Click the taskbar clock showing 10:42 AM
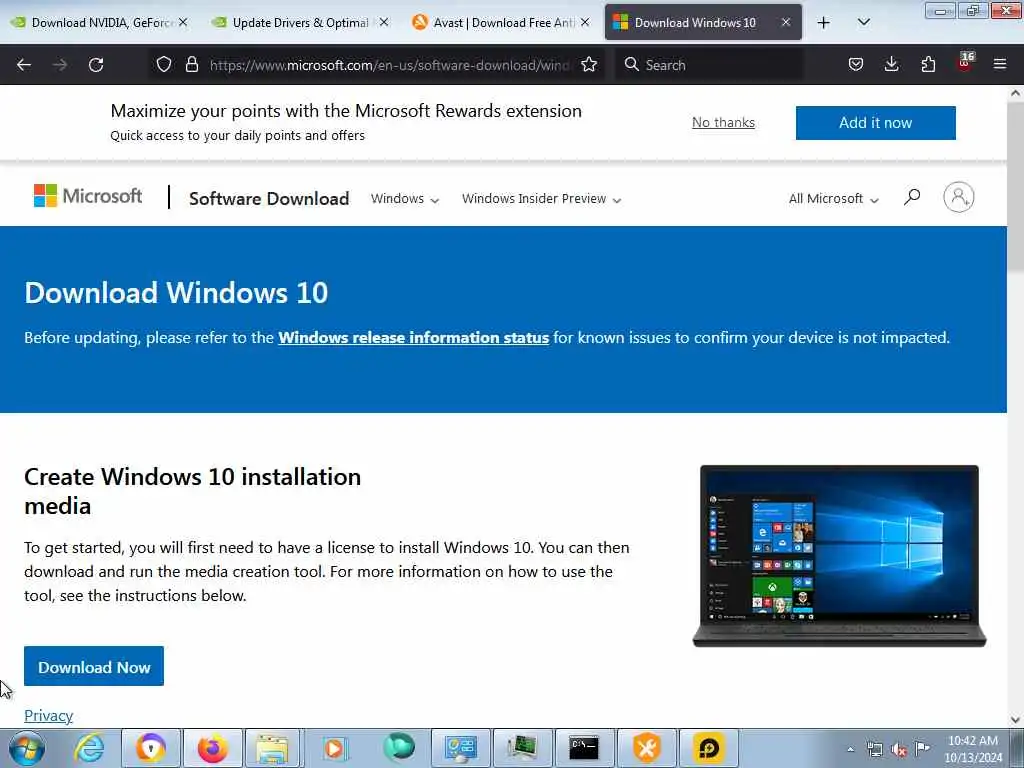The image size is (1024, 768). [x=973, y=749]
